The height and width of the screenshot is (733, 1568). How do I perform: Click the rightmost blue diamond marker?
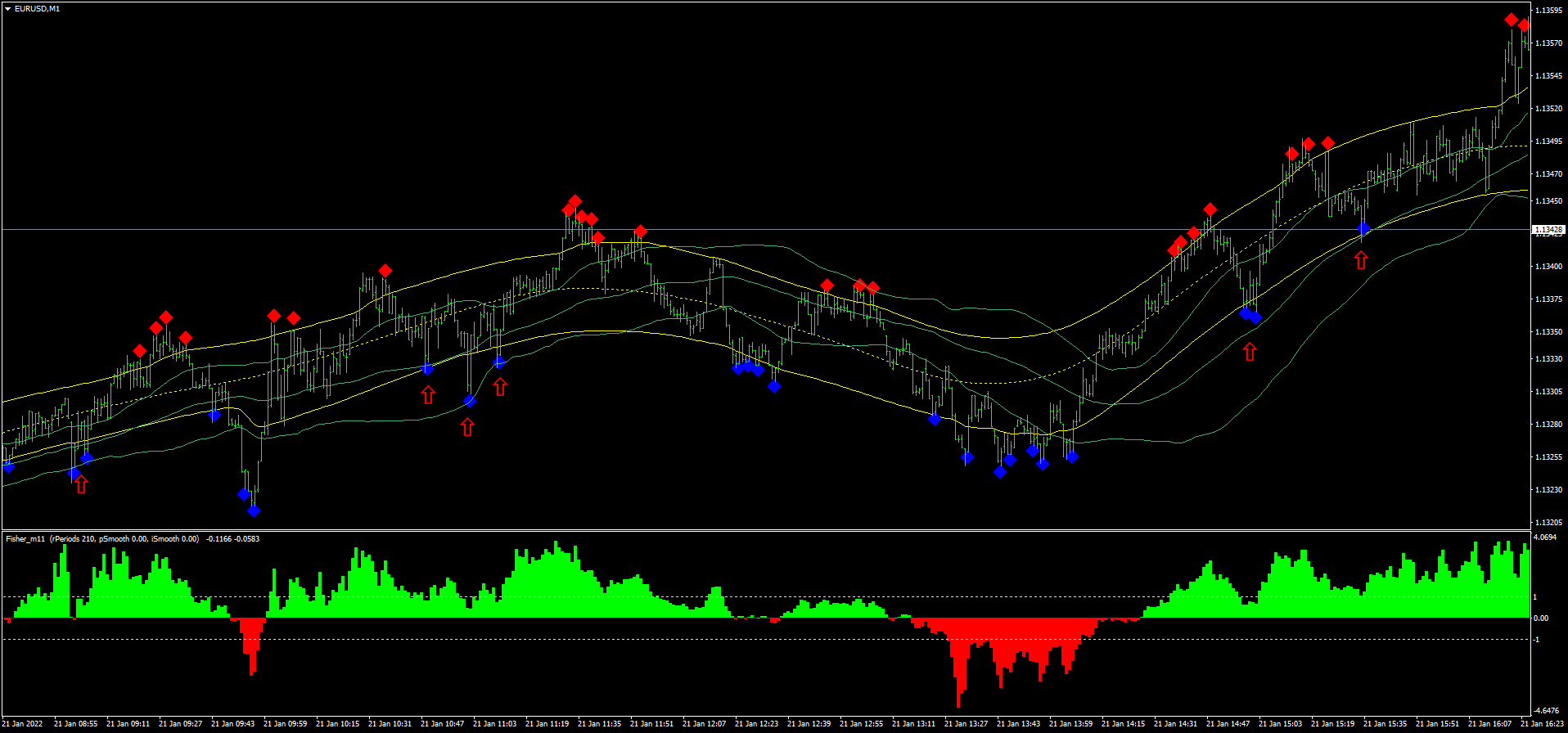[x=1363, y=228]
